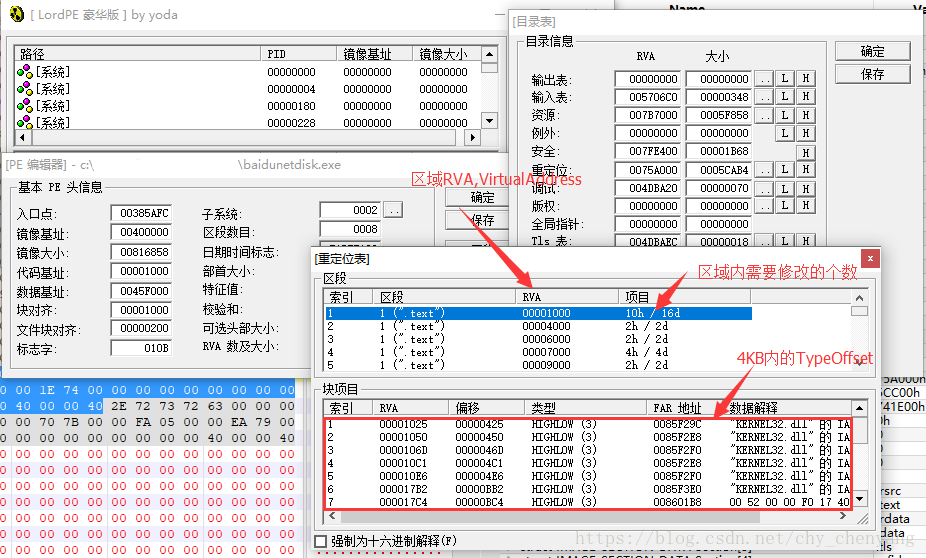Image resolution: width=926 pixels, height=558 pixels.
Task: Click the 块项目 horizontal scroll-right arrow
Action: tap(843, 515)
